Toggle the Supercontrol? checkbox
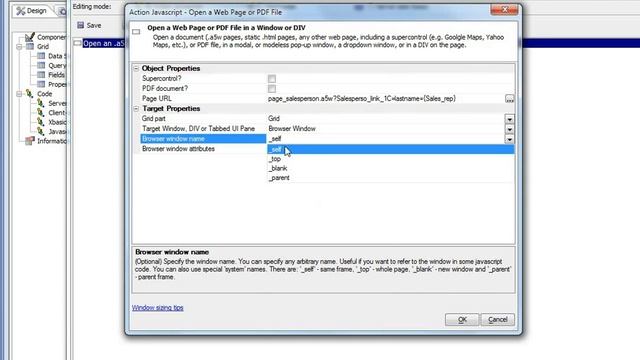The image size is (640, 360). [x=272, y=78]
